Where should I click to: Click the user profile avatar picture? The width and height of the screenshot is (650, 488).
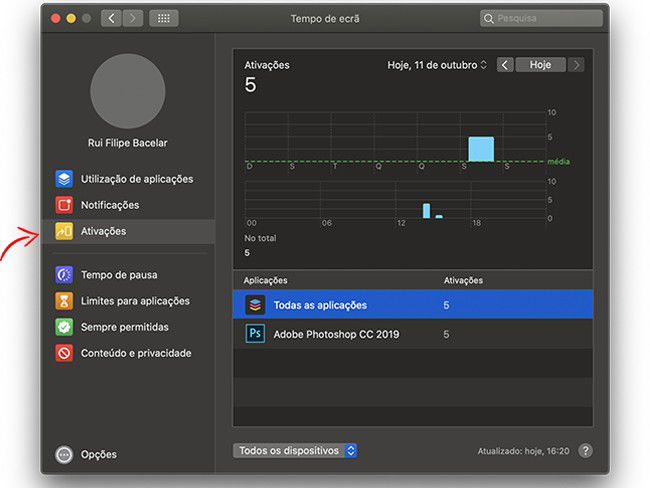[x=127, y=92]
